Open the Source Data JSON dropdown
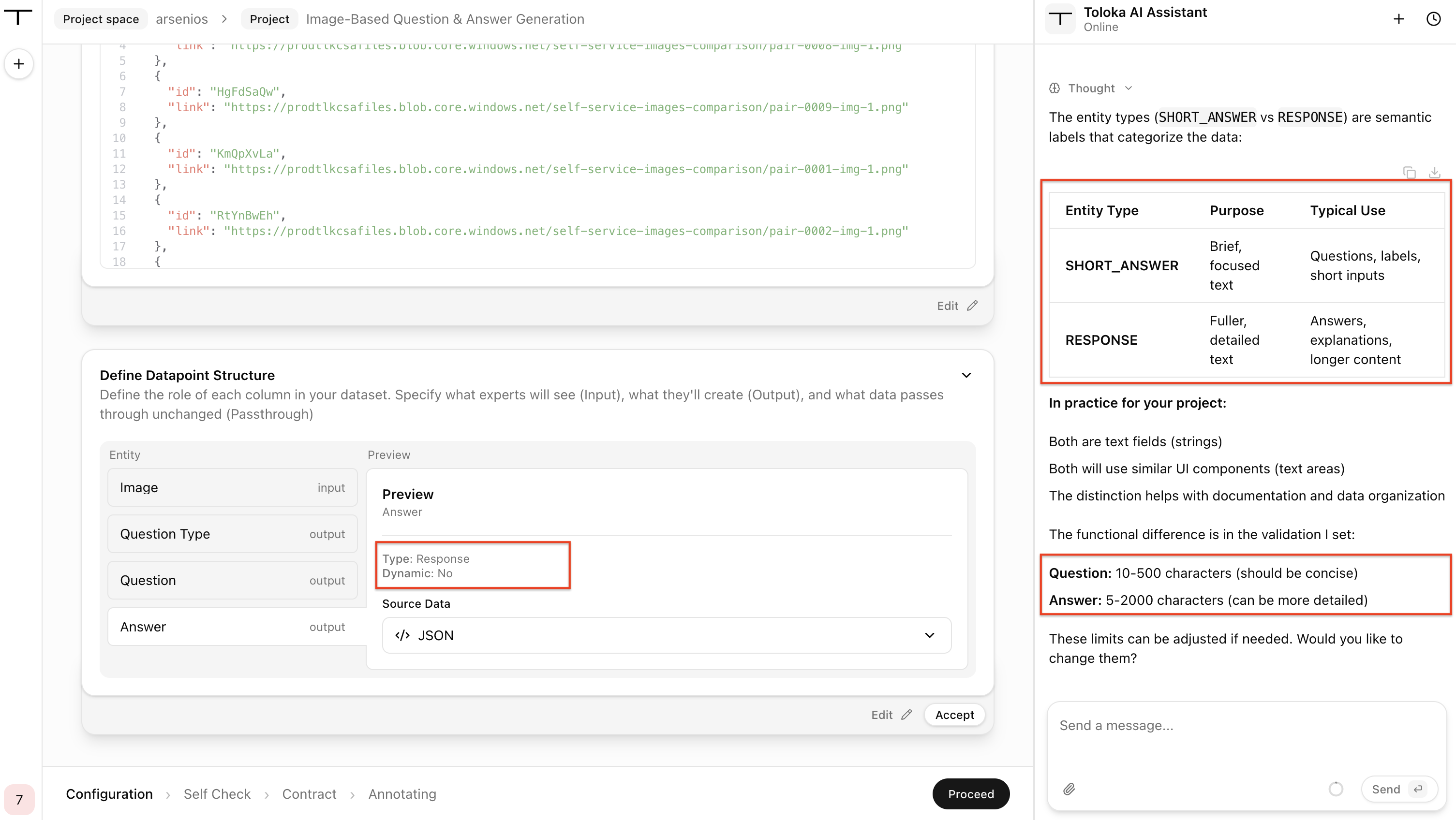This screenshot has height=820, width=1456. (667, 635)
